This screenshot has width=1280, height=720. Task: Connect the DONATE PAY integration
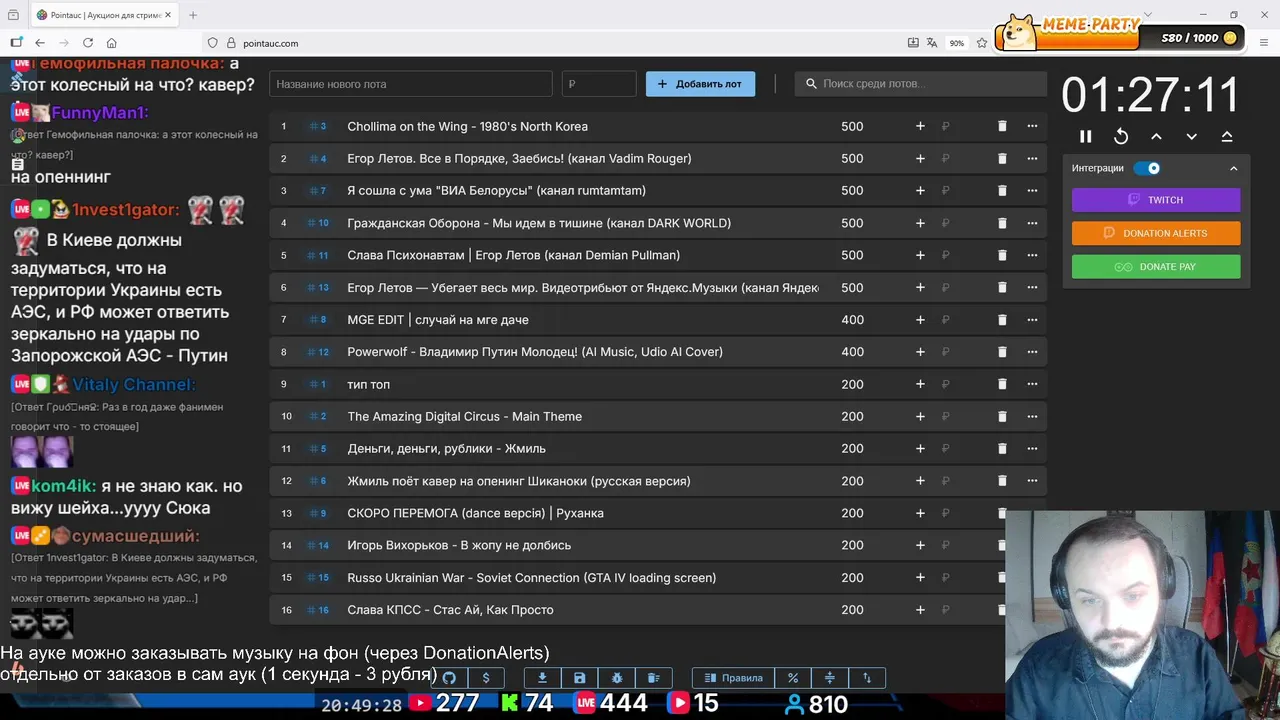[1156, 267]
